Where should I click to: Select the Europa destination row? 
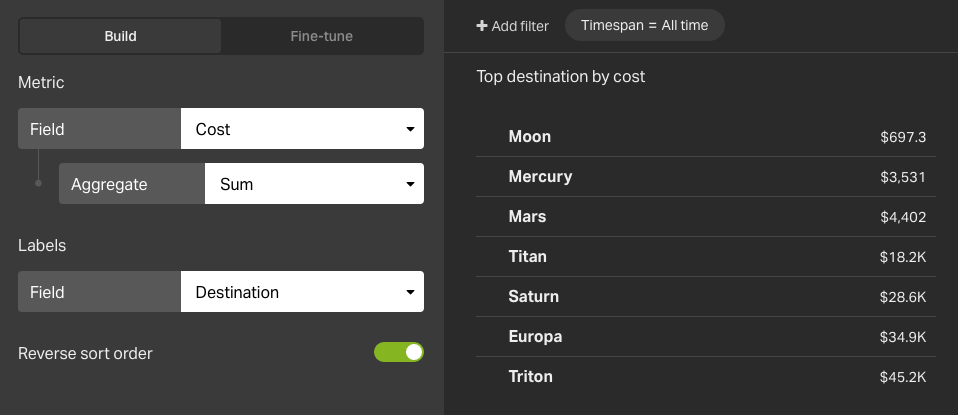click(x=706, y=337)
